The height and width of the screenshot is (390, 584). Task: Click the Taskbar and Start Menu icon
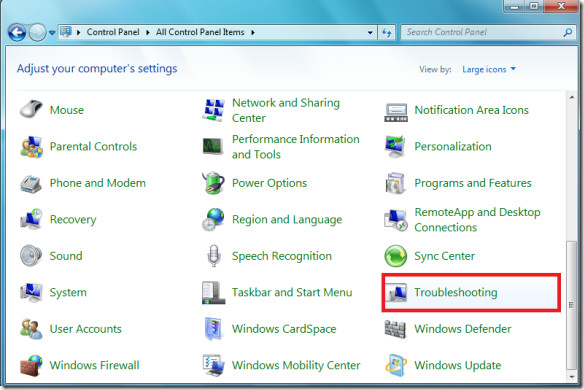213,292
